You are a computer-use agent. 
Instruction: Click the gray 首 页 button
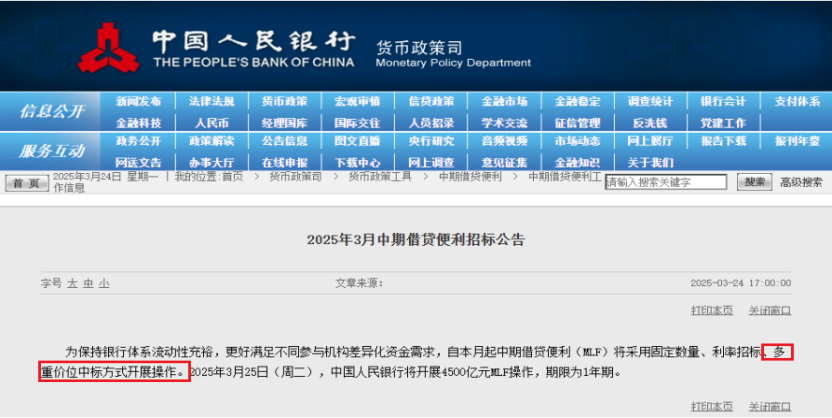27,183
